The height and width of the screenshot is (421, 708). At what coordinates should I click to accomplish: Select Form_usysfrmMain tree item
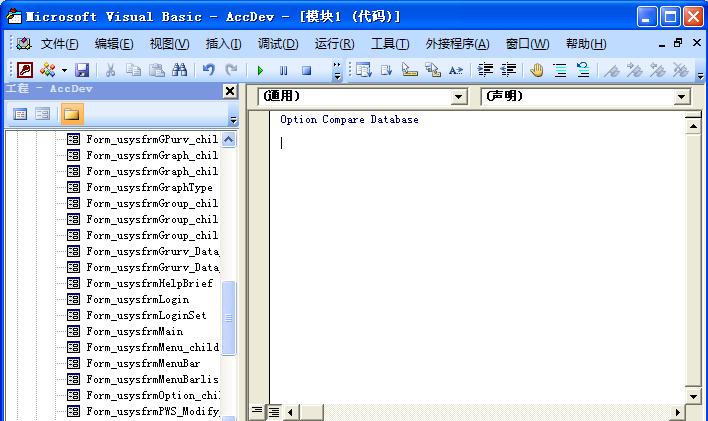coord(135,331)
